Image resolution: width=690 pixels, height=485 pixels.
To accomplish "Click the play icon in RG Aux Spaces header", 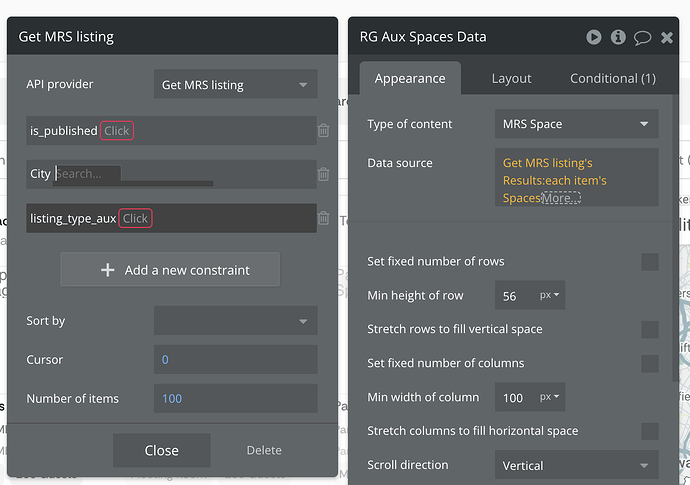I will [594, 37].
